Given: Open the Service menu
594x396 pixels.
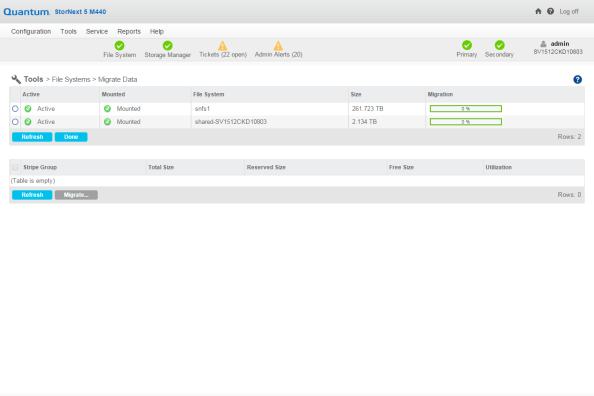Looking at the screenshot, I should coord(97,31).
